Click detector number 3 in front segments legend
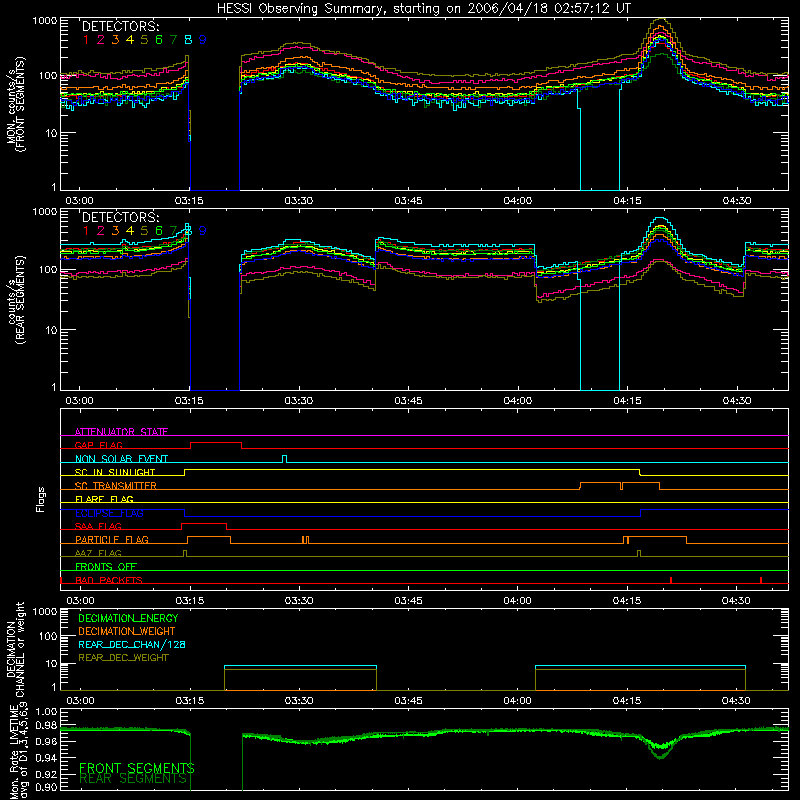This screenshot has width=800, height=800. [115, 40]
